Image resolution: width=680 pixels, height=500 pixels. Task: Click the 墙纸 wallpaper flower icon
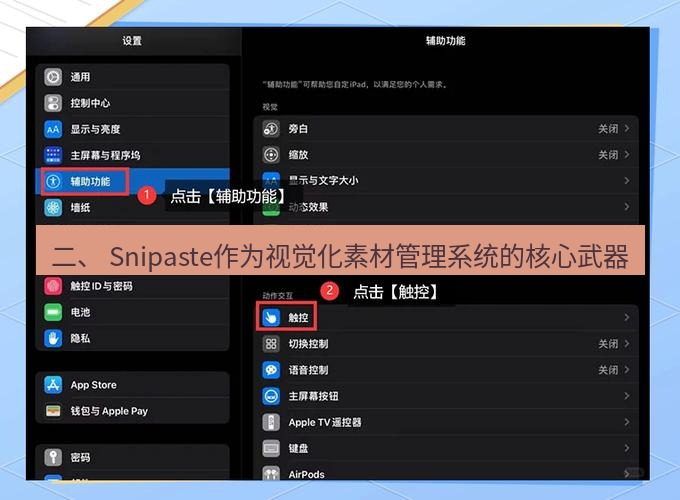(53, 207)
